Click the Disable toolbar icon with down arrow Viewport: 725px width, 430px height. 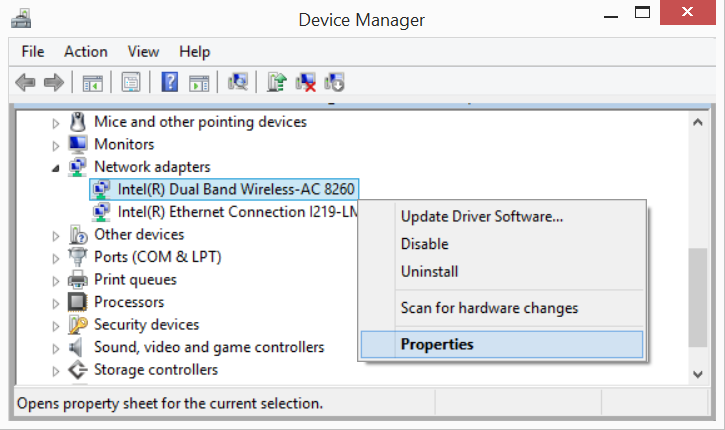click(x=334, y=83)
